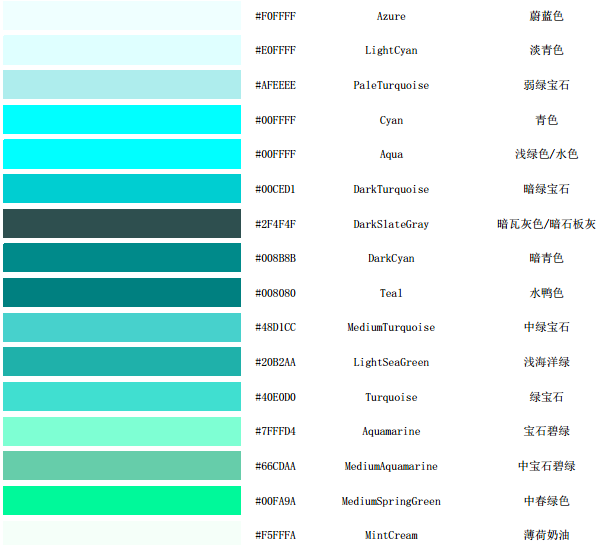
Task: Click the Chinese name 蔚蓝色
Action: [546, 16]
